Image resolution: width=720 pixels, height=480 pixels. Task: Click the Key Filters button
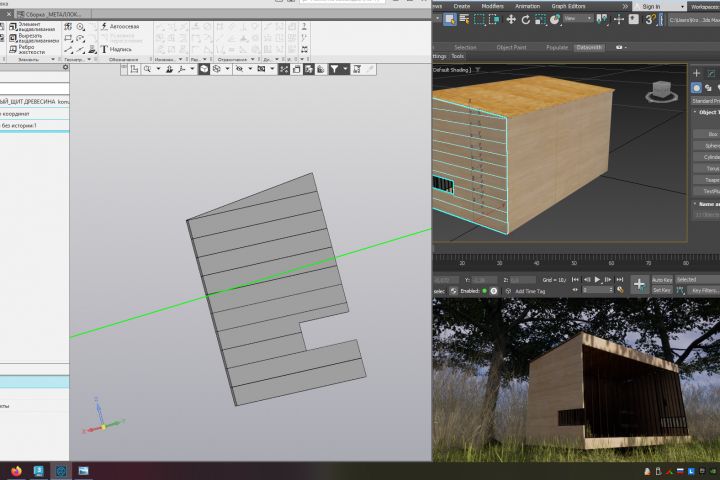click(x=704, y=290)
